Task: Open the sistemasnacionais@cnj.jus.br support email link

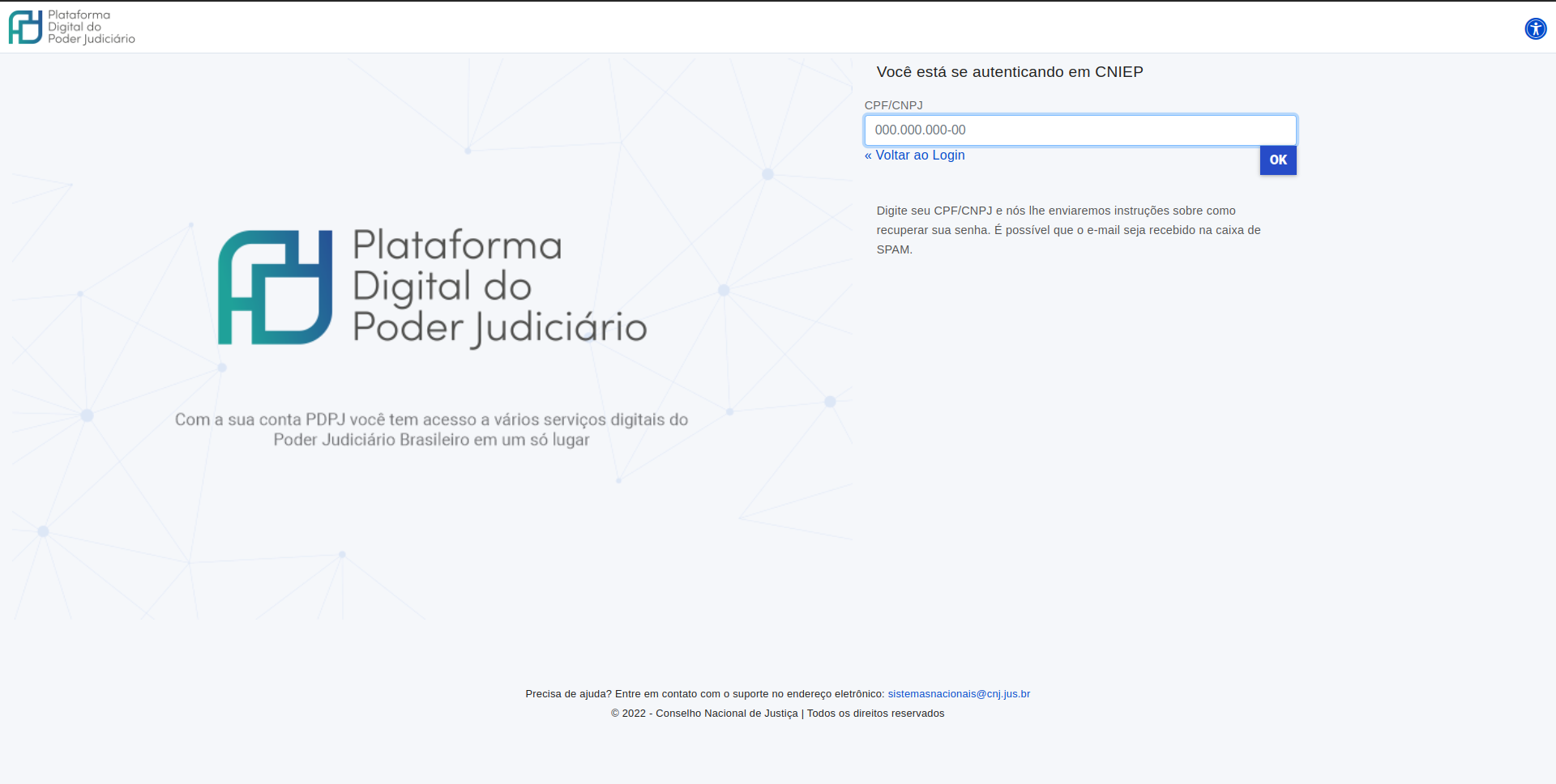Action: pyautogui.click(x=959, y=694)
